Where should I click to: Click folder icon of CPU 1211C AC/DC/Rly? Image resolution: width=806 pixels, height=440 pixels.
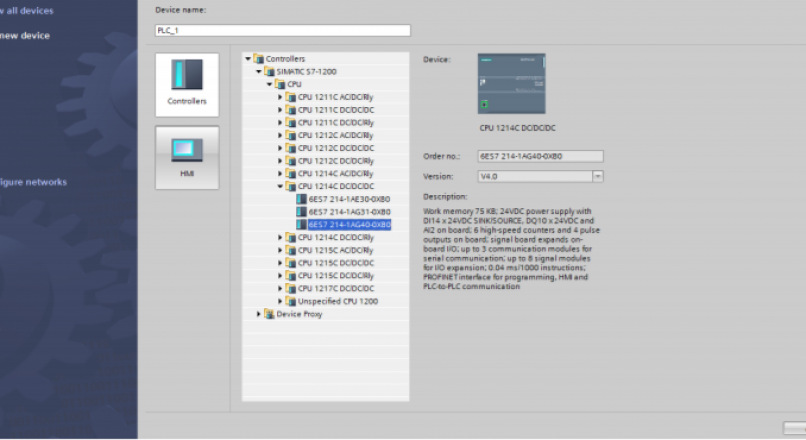click(x=291, y=97)
